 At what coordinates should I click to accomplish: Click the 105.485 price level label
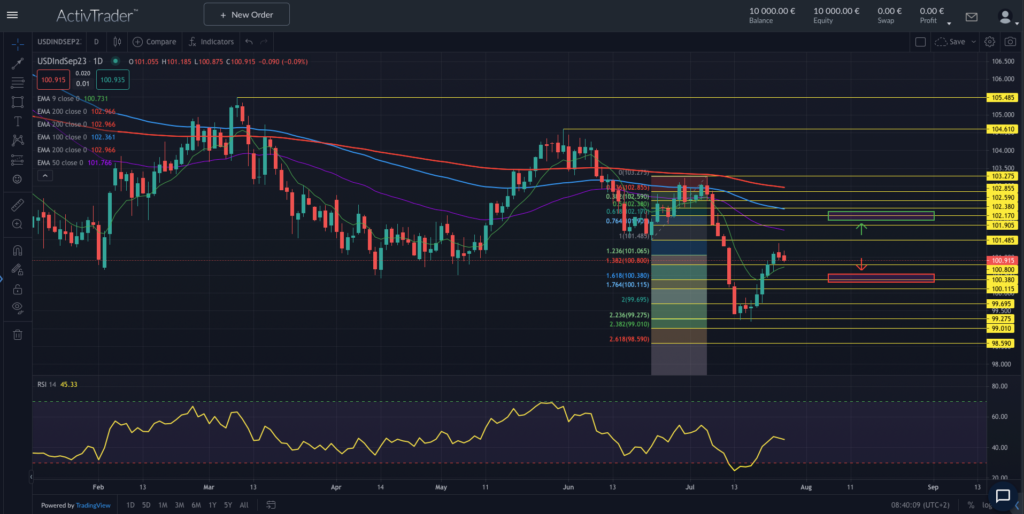click(1002, 97)
